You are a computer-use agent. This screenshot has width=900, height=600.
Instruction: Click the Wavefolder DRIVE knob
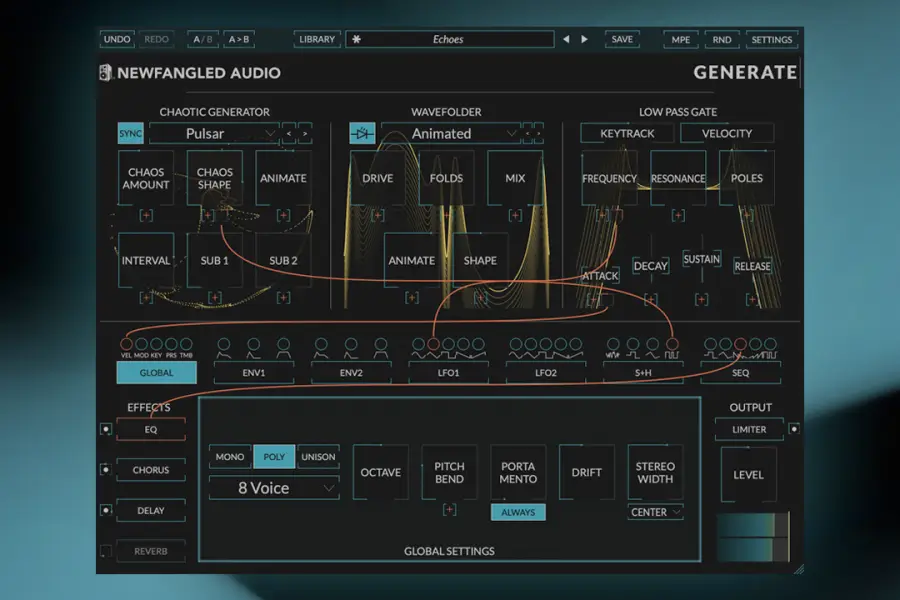pos(377,178)
